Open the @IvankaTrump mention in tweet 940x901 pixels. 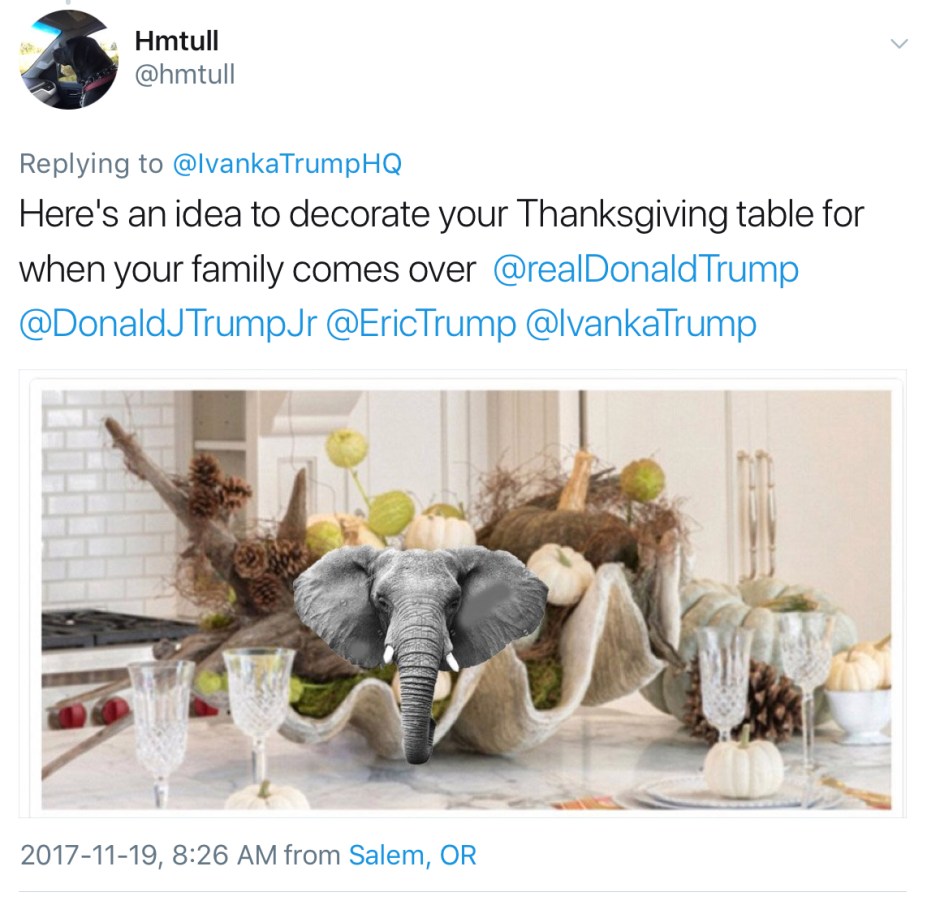(641, 323)
